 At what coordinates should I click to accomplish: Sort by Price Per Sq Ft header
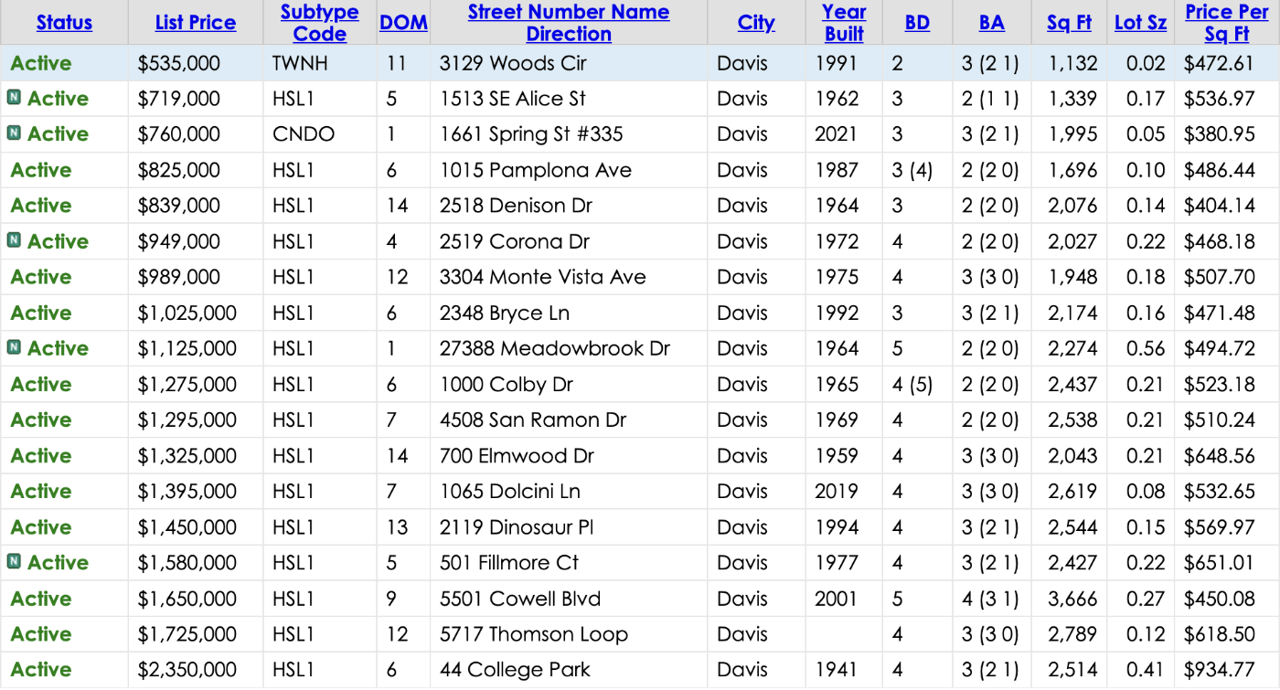[x=1226, y=22]
